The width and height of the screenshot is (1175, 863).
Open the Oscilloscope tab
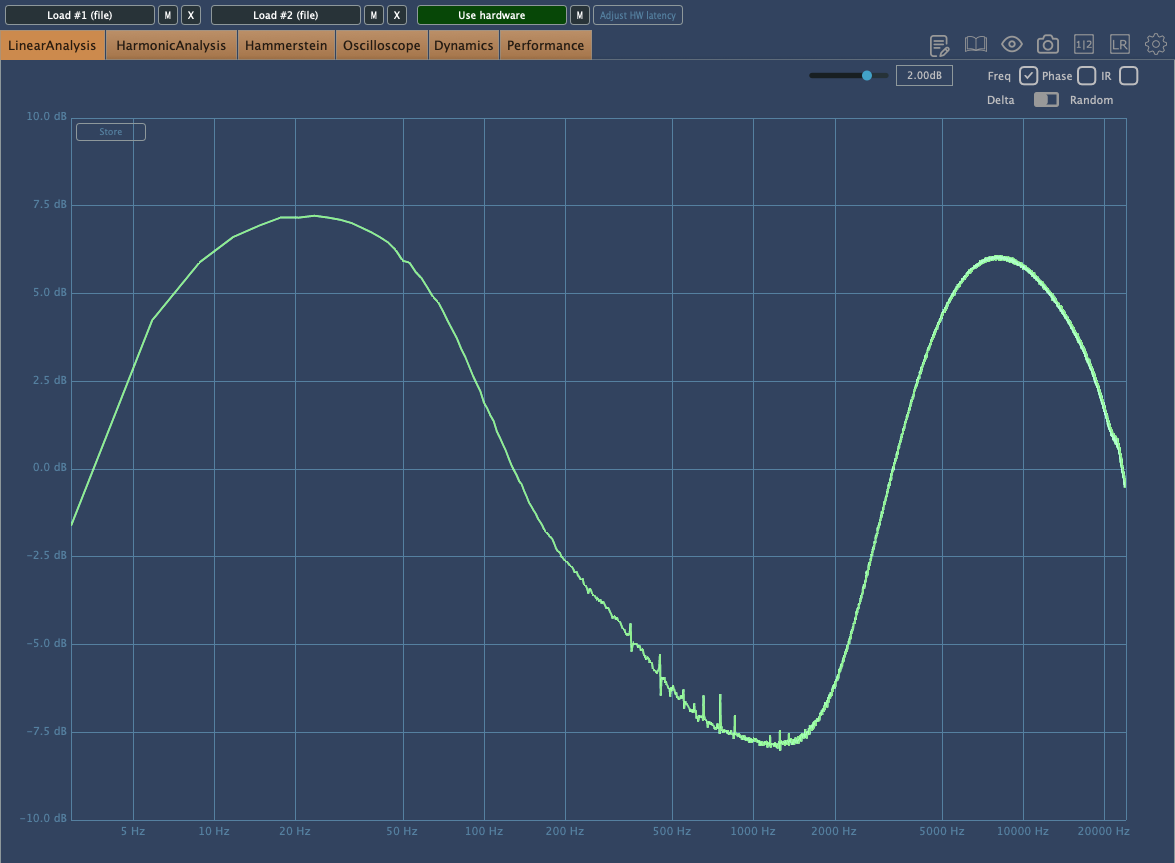[x=382, y=45]
